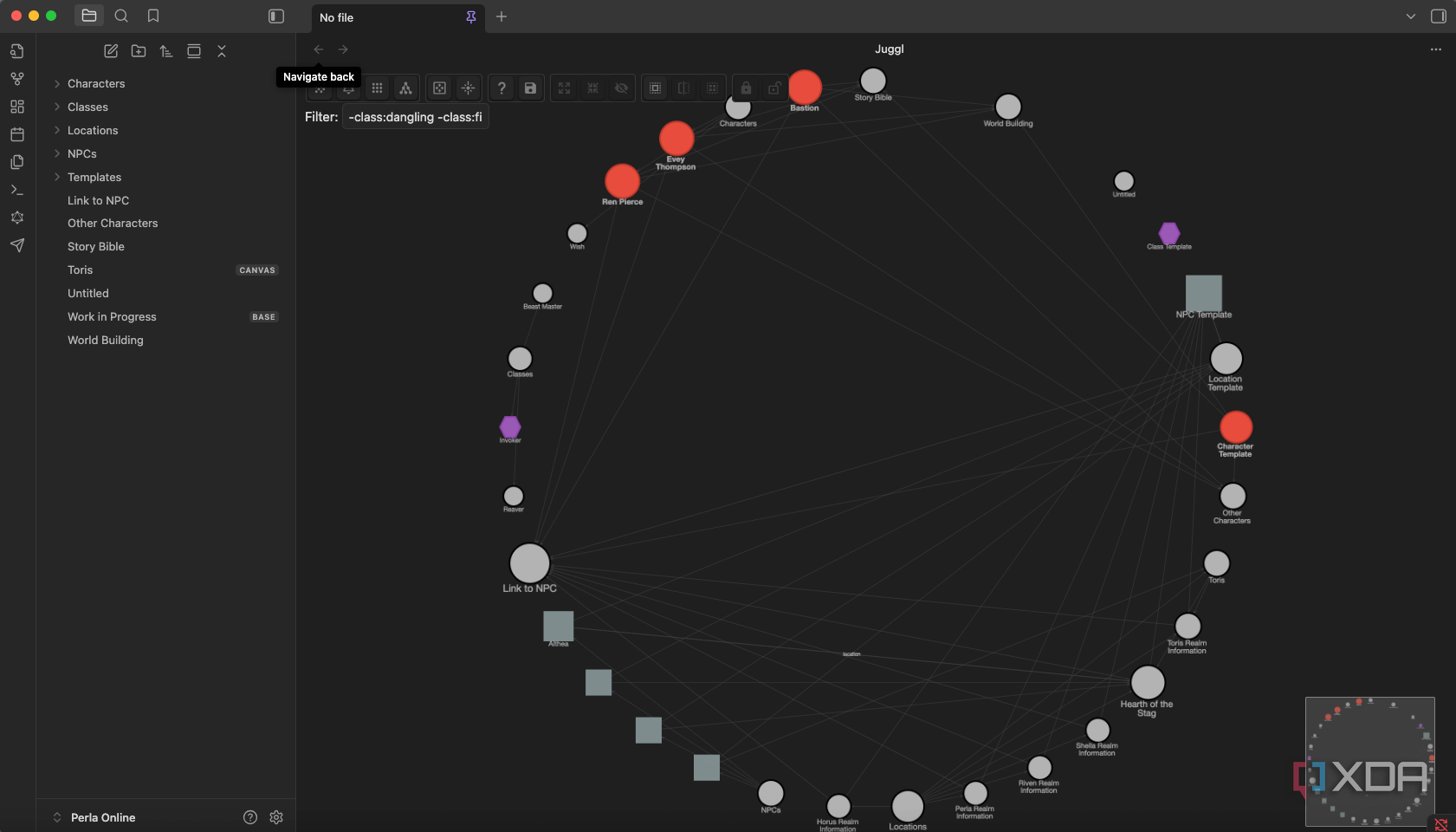This screenshot has width=1456, height=832.
Task: Create a new note
Action: pos(111,51)
